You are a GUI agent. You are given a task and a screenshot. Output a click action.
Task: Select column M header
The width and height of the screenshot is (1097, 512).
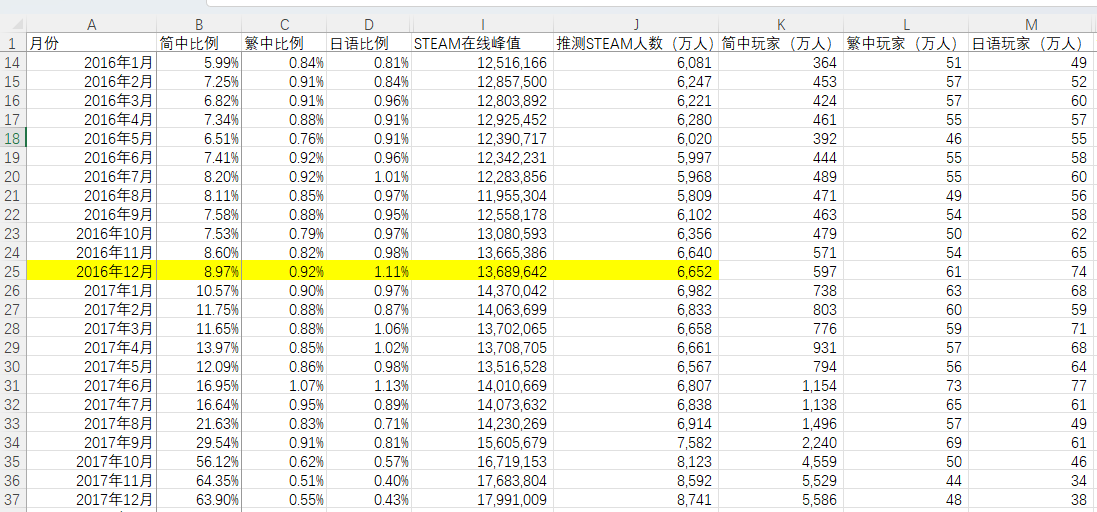click(1033, 24)
